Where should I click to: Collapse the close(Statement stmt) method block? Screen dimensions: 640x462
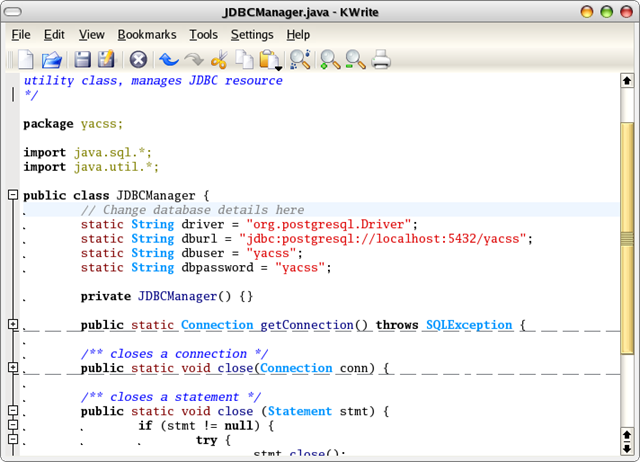pos(13,411)
